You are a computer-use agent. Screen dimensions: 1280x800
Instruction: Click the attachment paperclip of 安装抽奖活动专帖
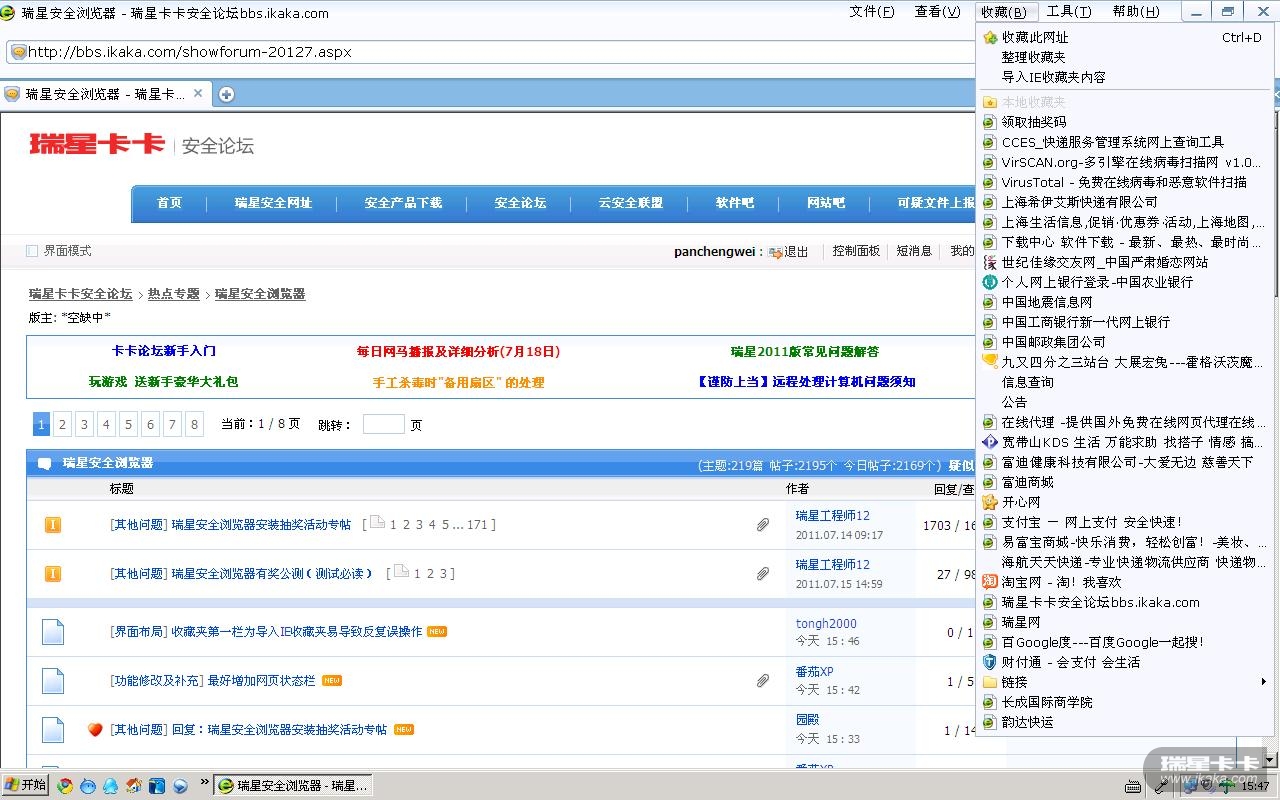(763, 524)
